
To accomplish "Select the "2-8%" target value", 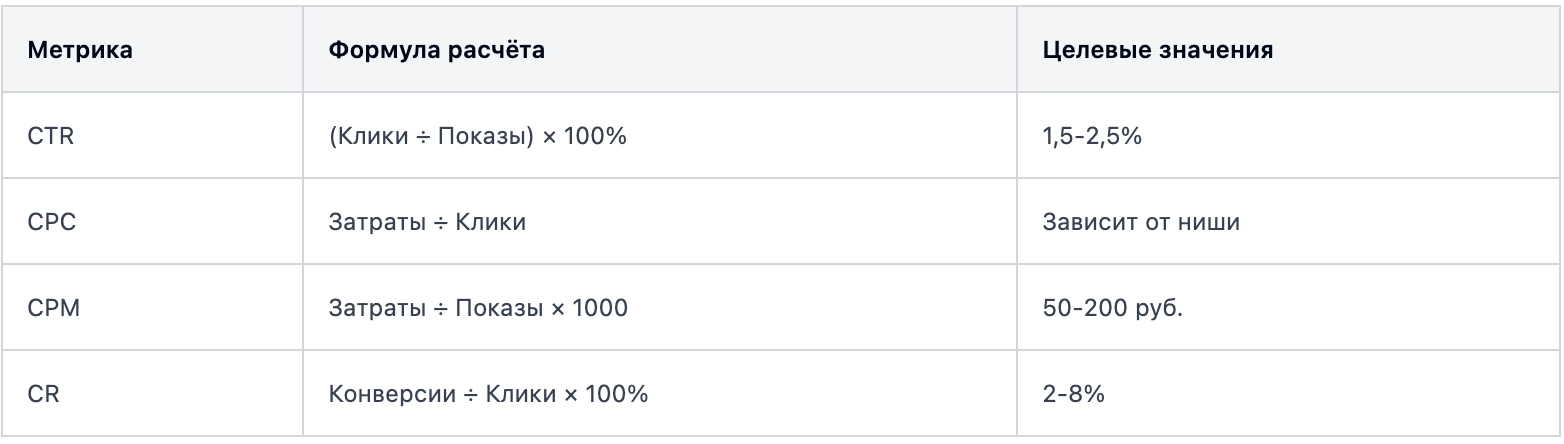I will pyautogui.click(x=1073, y=394).
